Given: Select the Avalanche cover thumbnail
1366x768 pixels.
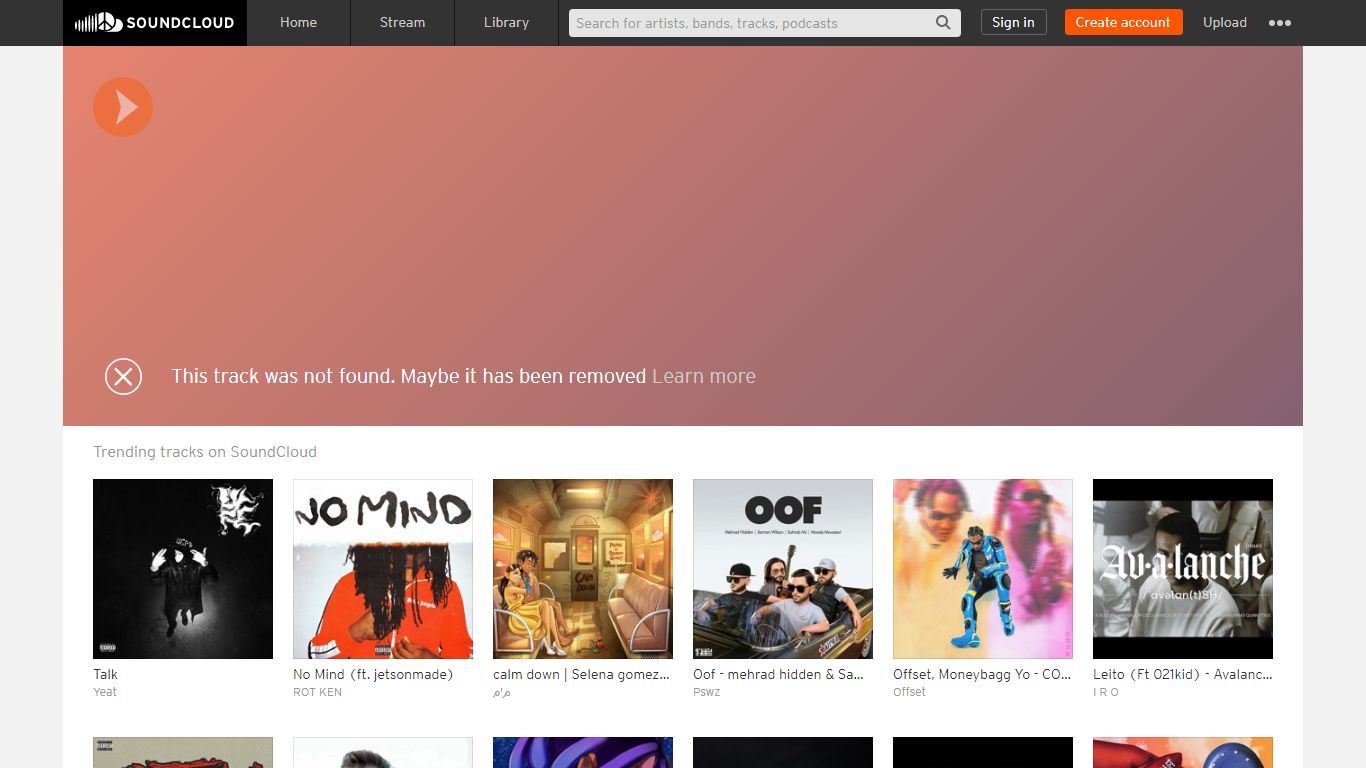Looking at the screenshot, I should (1183, 569).
